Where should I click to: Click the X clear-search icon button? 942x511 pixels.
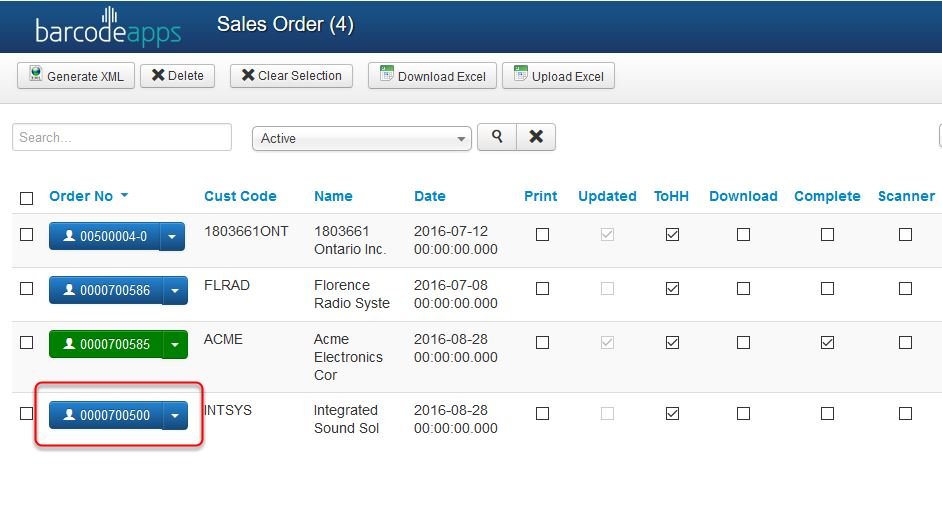536,137
